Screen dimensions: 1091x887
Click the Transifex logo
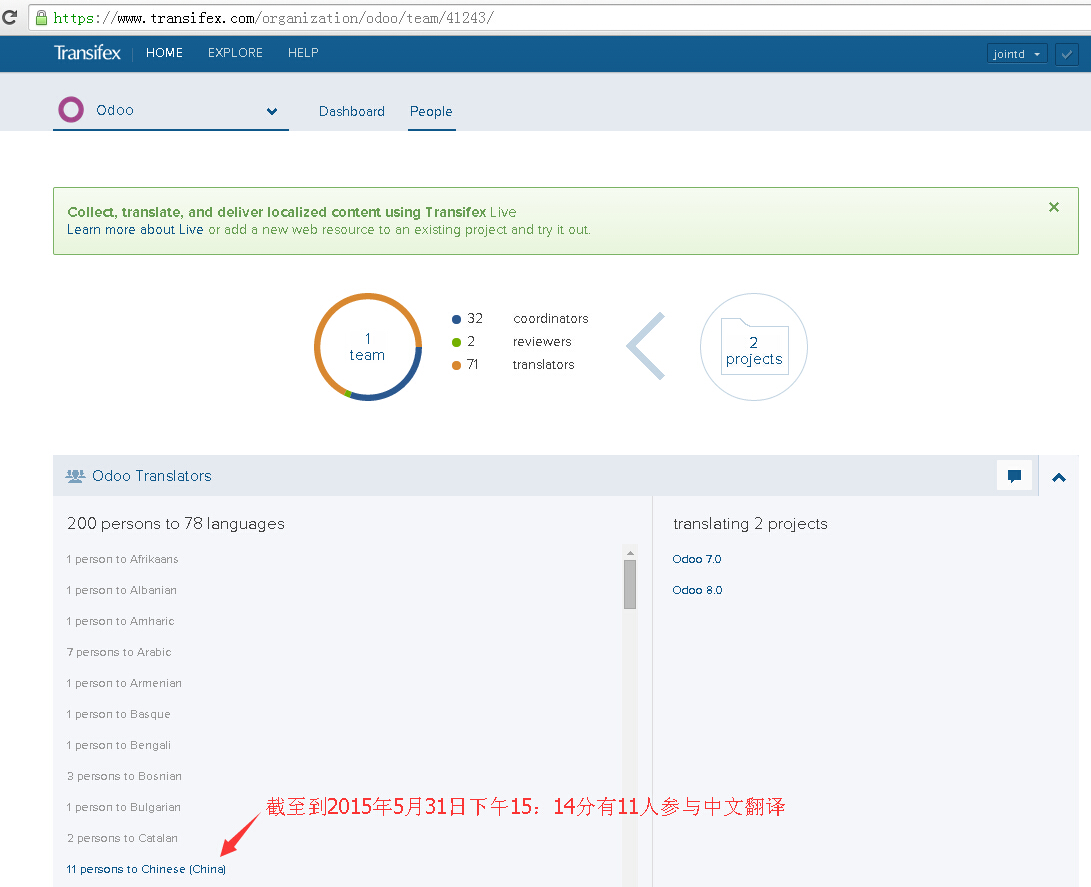pyautogui.click(x=87, y=53)
